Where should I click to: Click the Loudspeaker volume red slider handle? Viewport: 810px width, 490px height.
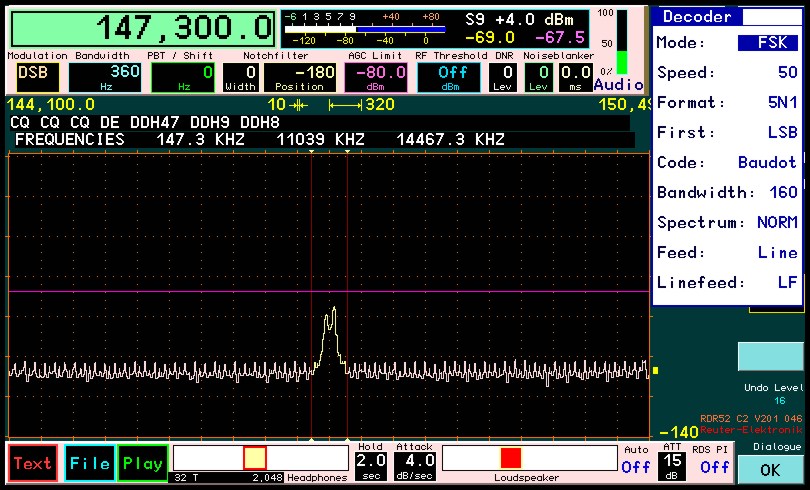510,458
